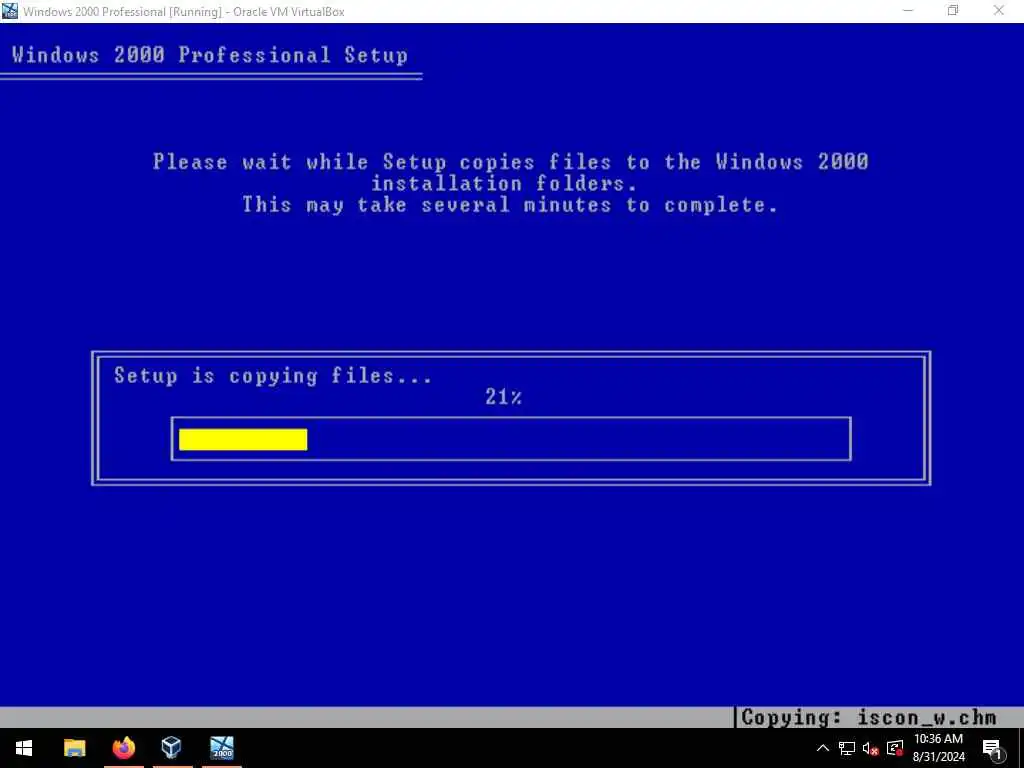1024x768 pixels.
Task: Show hidden system tray icons chevron
Action: click(x=823, y=748)
